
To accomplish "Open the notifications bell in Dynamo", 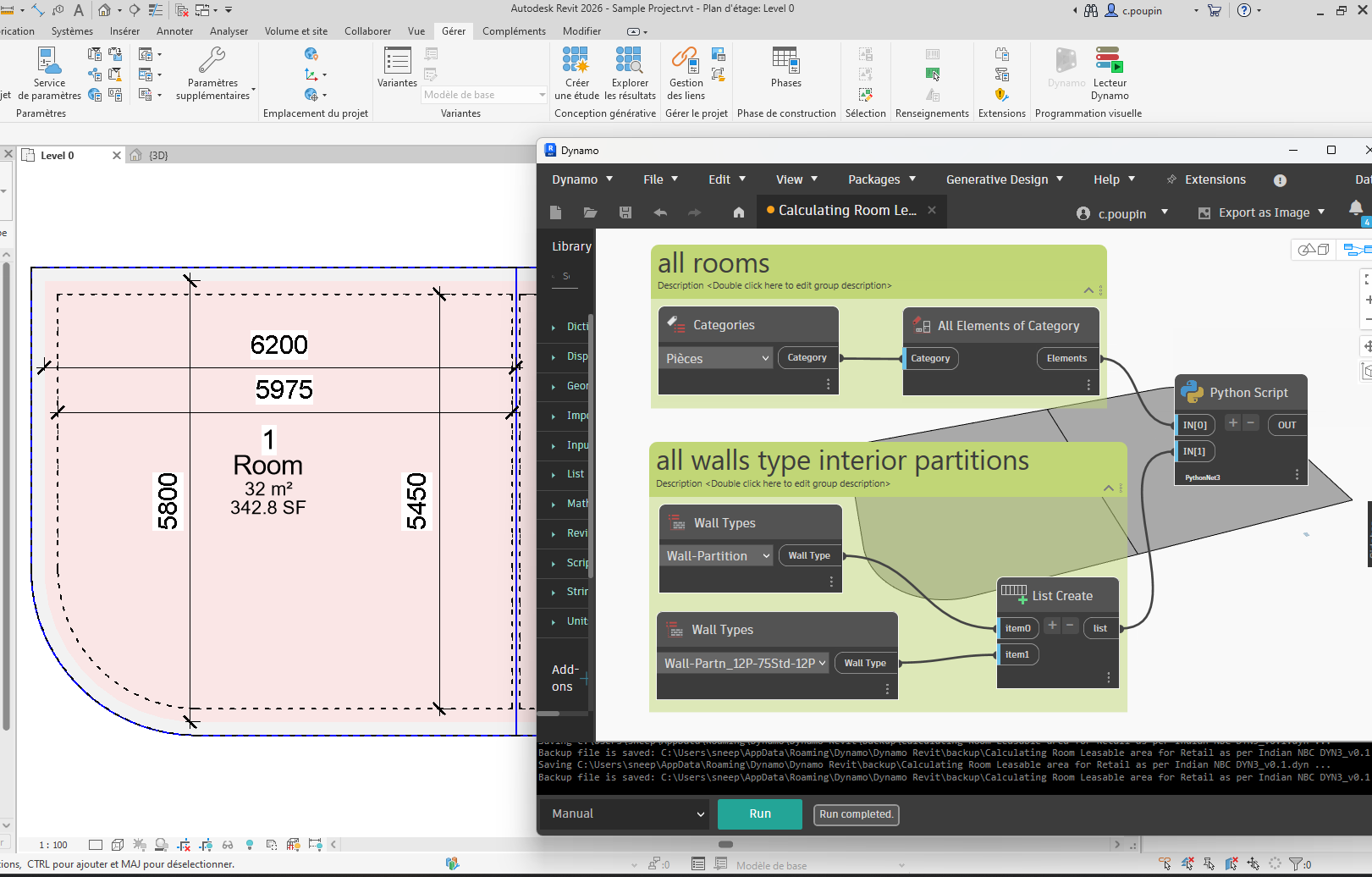I will coord(1358,207).
